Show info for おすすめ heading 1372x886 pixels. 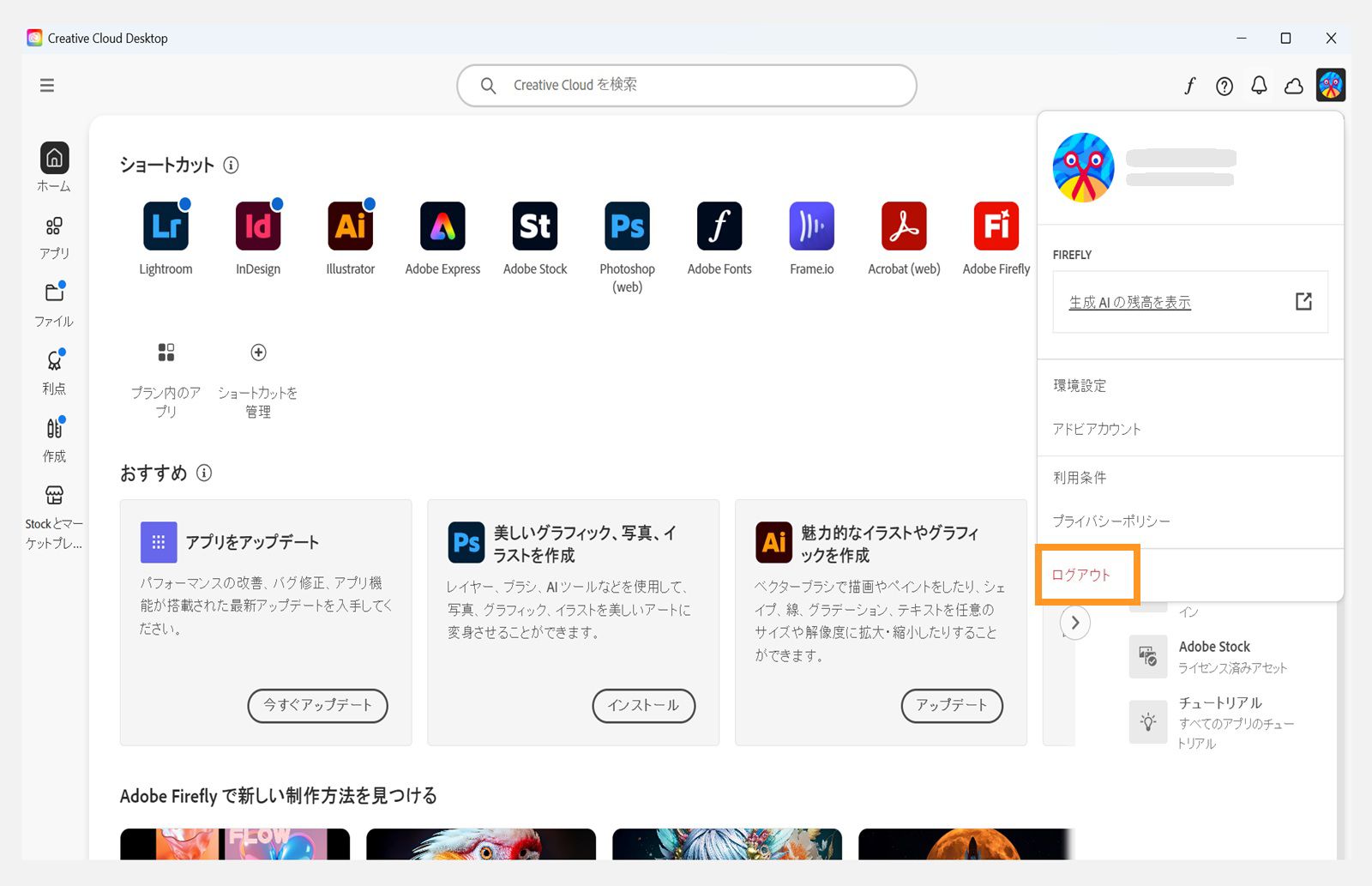pos(204,473)
